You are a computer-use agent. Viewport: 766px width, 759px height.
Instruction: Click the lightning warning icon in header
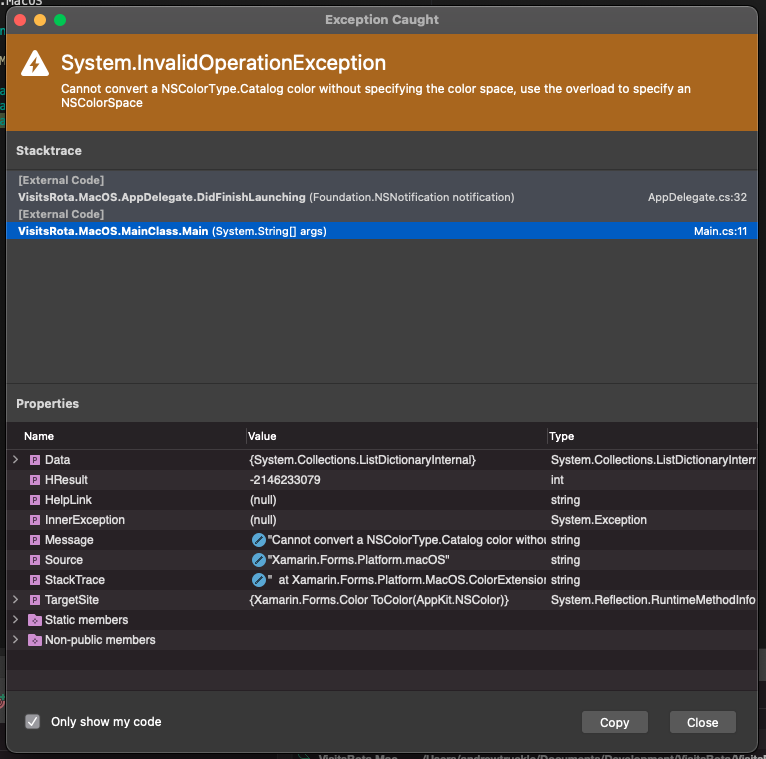(35, 64)
